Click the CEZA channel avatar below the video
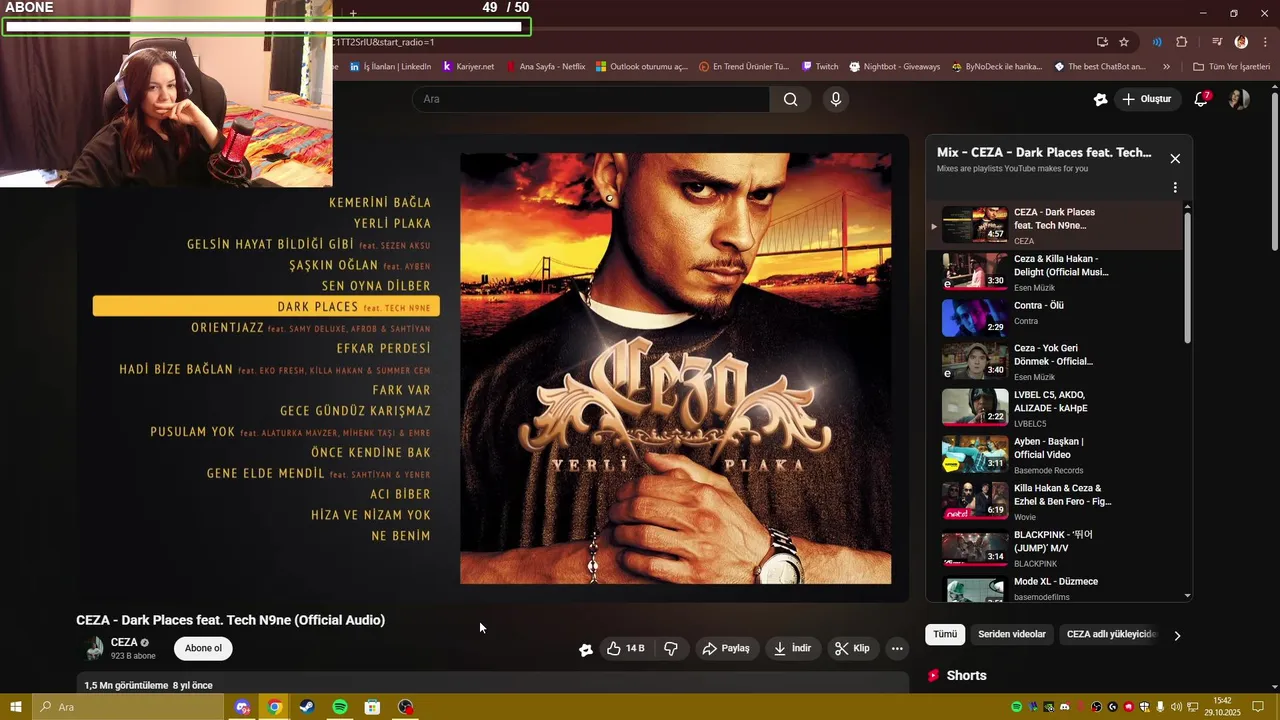The width and height of the screenshot is (1280, 720). point(94,648)
